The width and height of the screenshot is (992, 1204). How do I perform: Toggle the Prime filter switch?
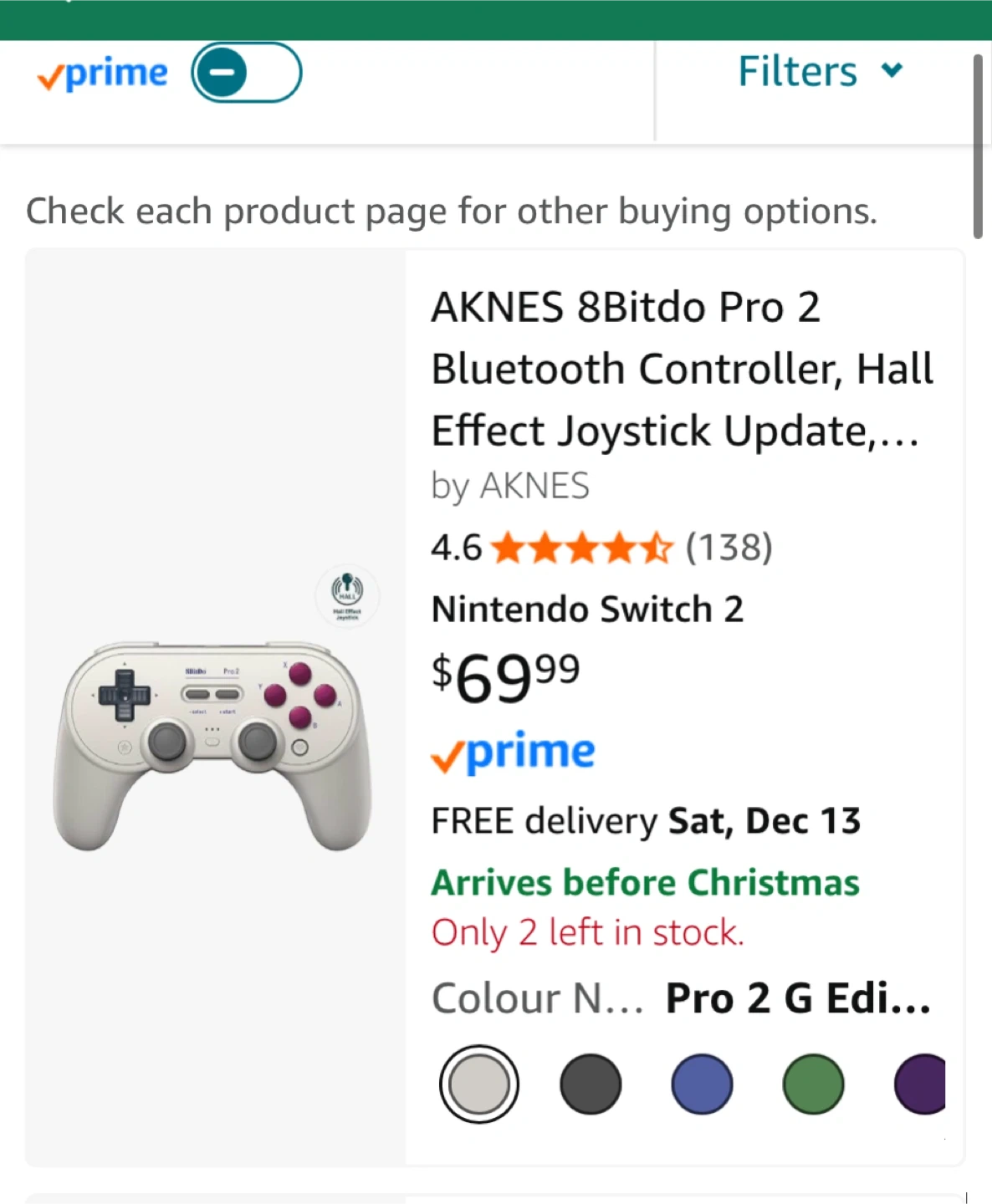click(246, 73)
